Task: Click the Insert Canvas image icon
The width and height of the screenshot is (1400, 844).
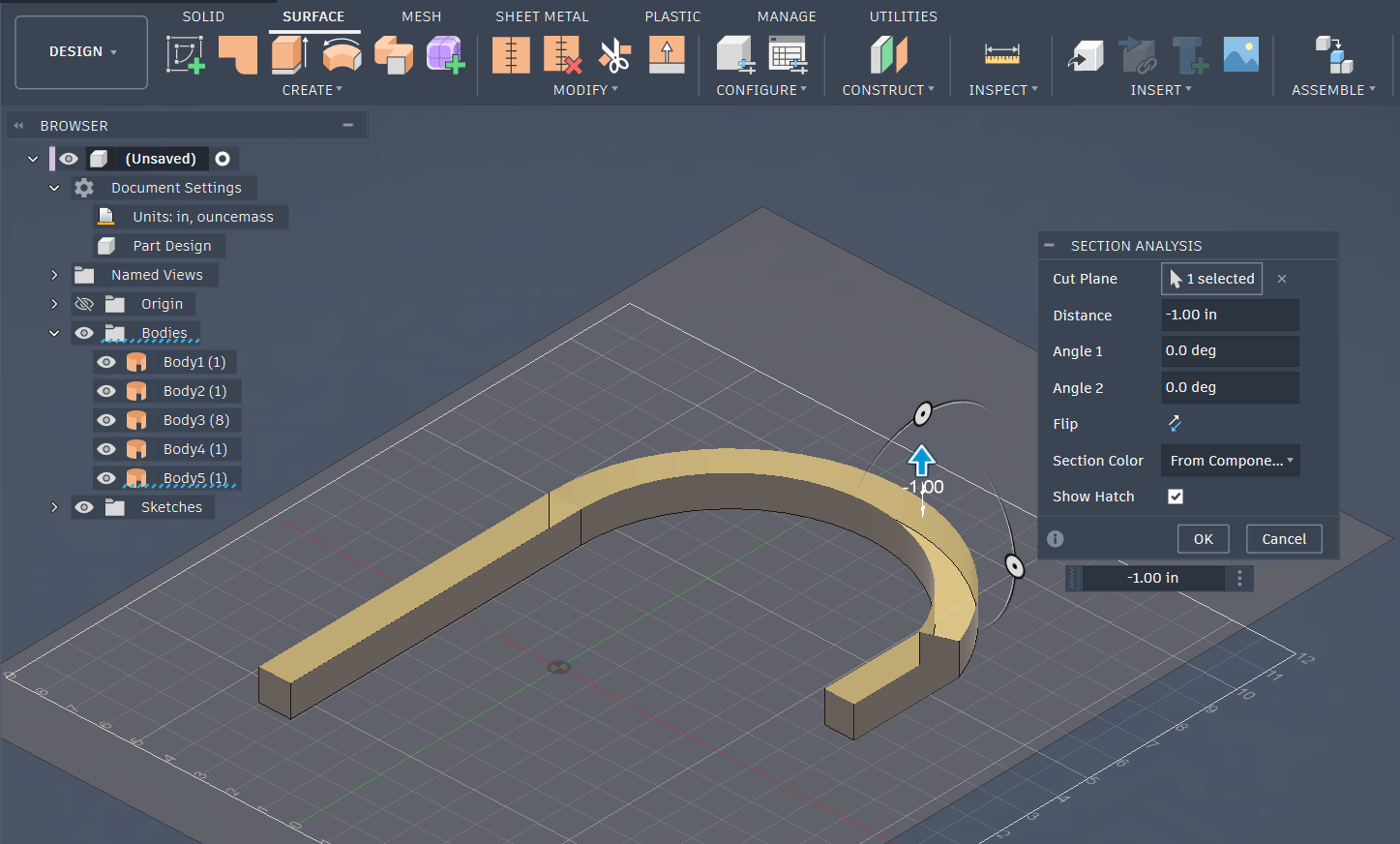Action: 1241,54
